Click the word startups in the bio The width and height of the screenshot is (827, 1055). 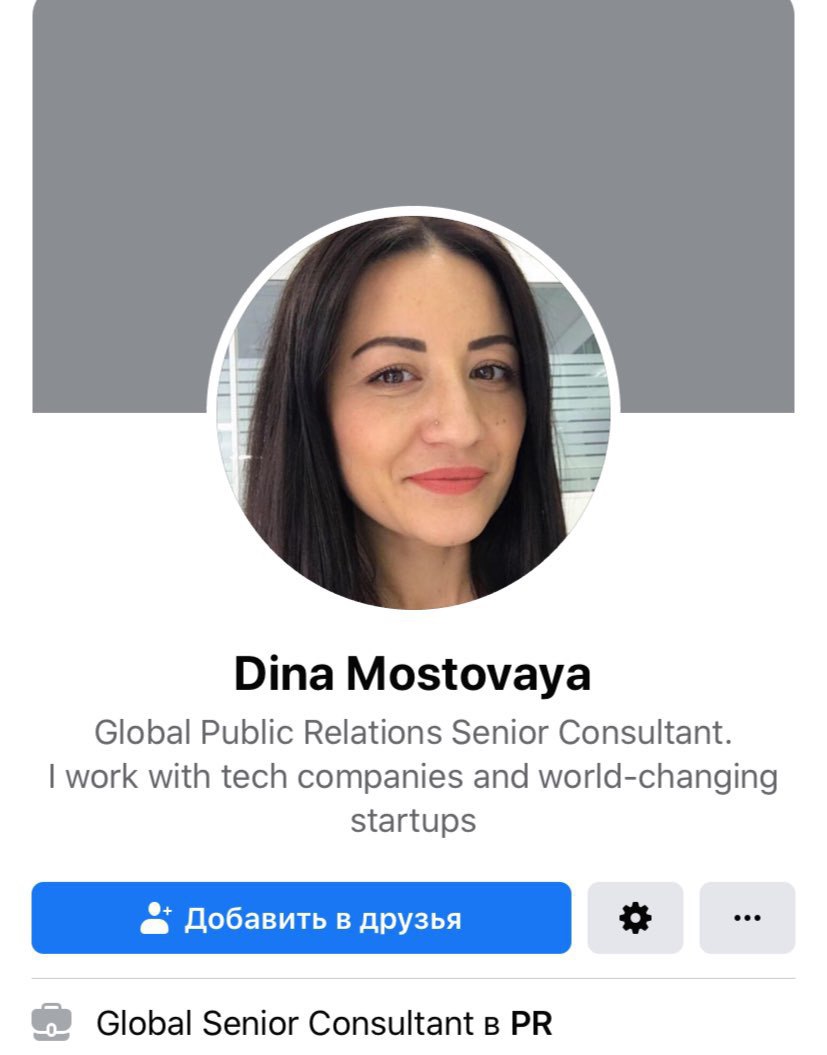pos(413,822)
